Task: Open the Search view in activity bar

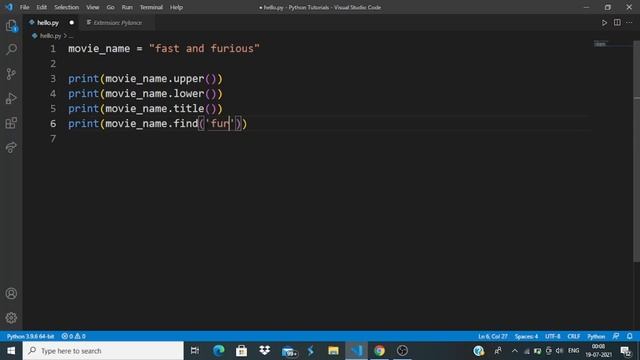Action: 11,49
